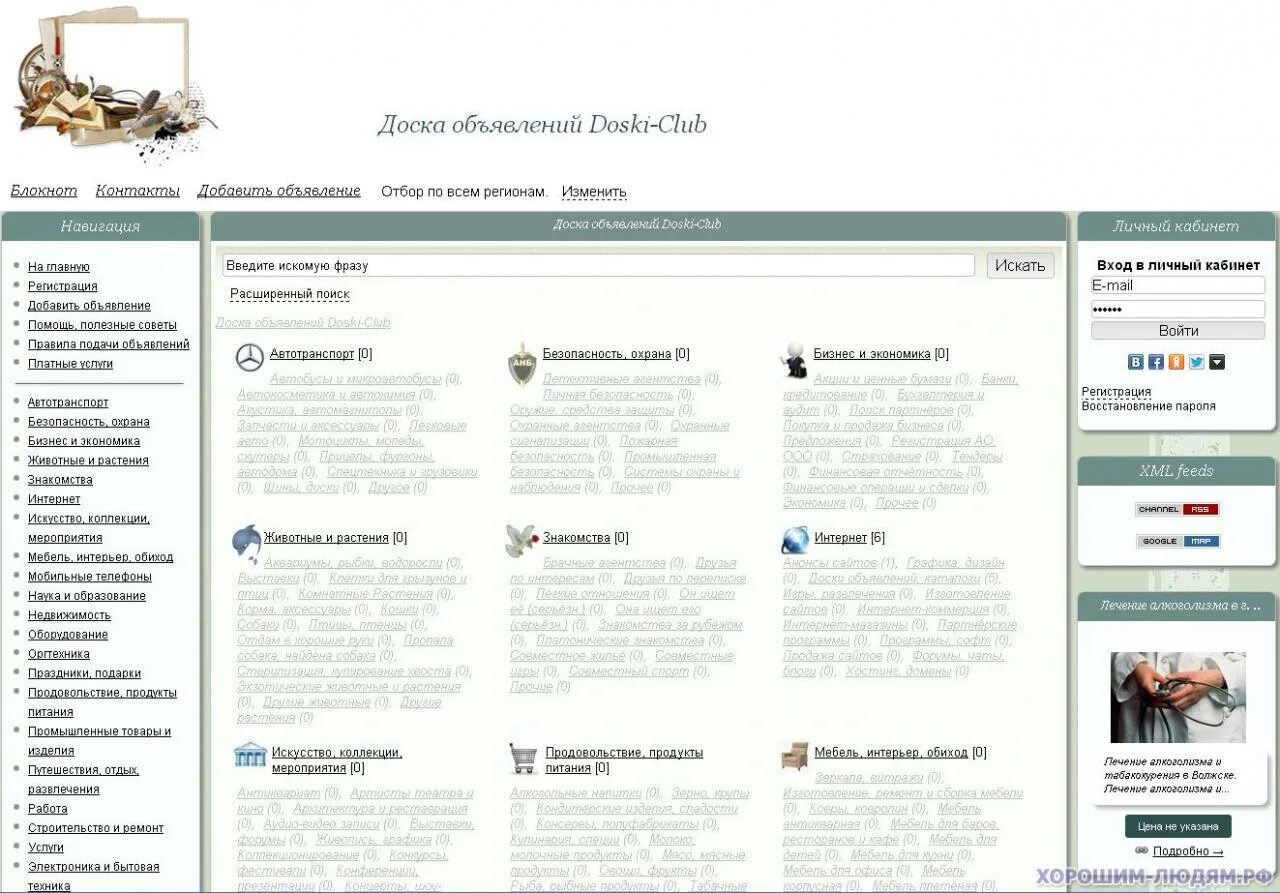Click the museum icon beside Искусство, коллекции
Viewport: 1280px width, 893px height.
[250, 755]
